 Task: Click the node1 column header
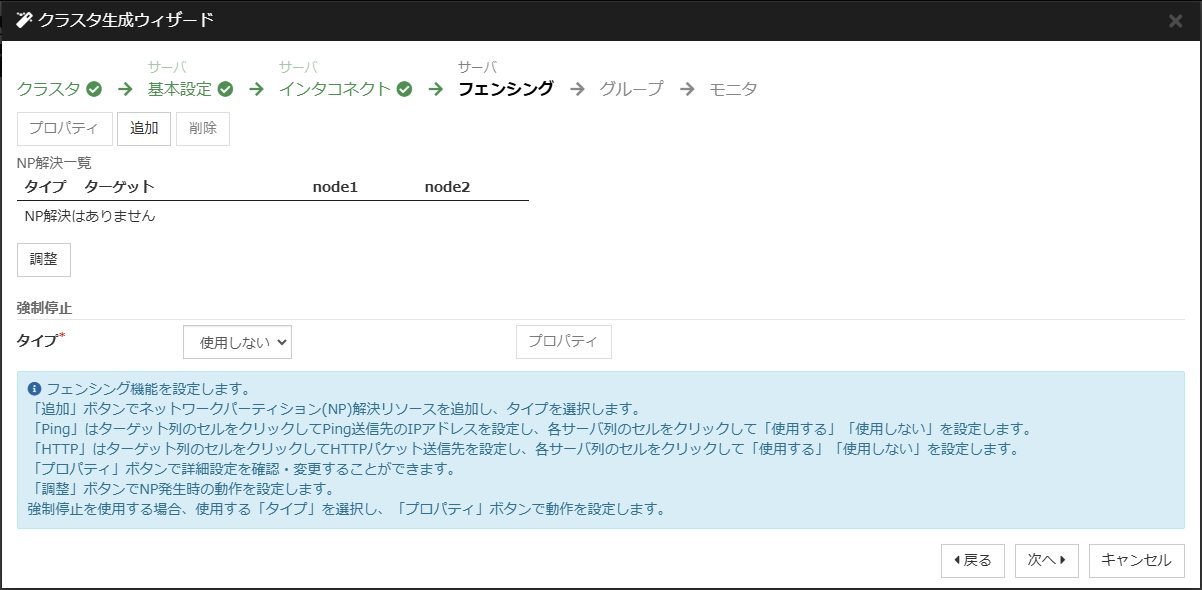point(335,187)
